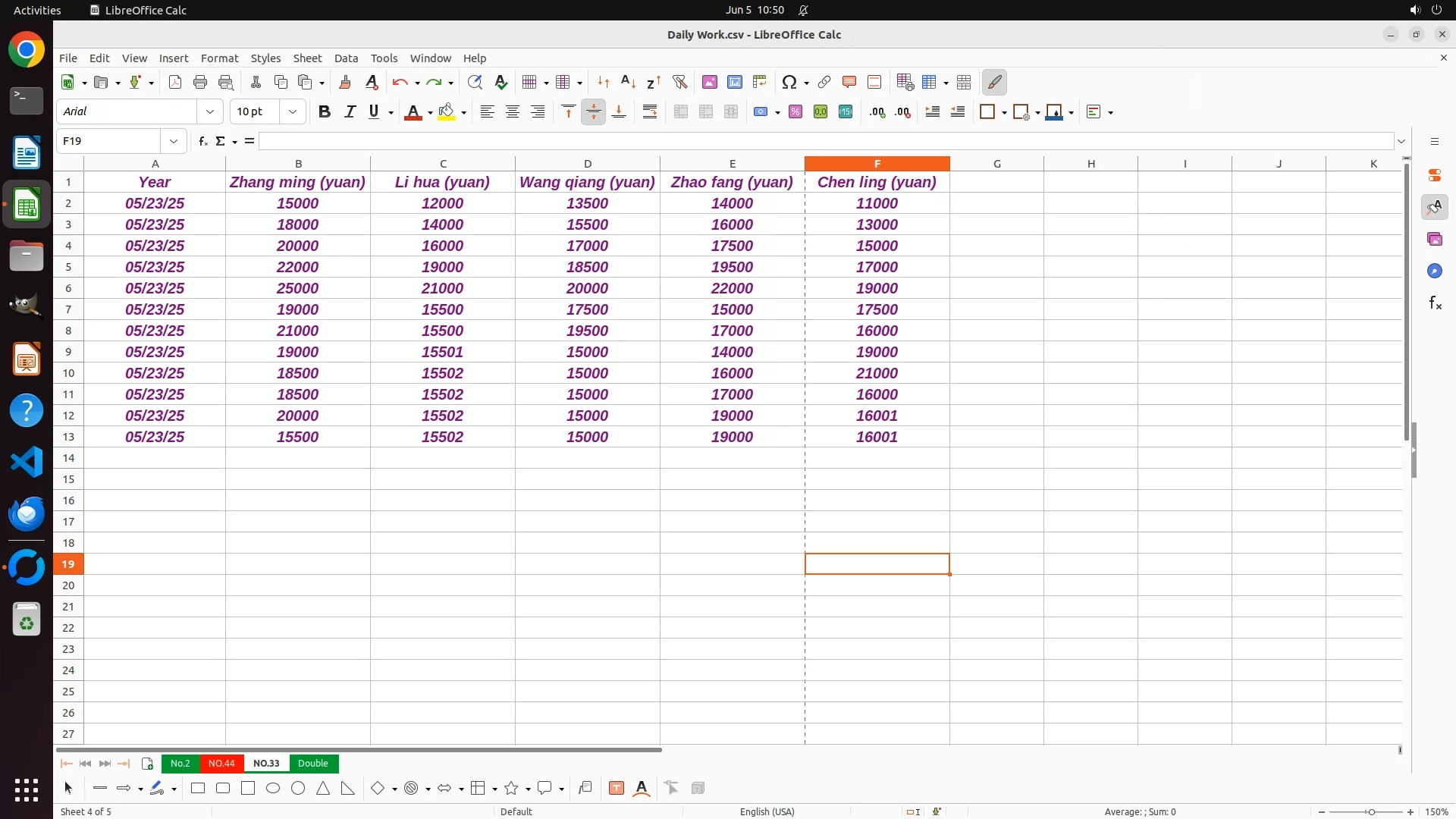Click the Insert Special Character omega icon
Image resolution: width=1456 pixels, height=819 pixels.
coord(789,82)
